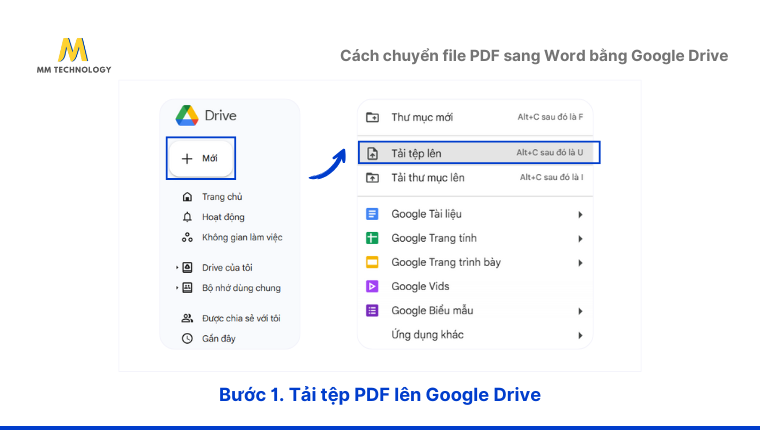Click the folder upload icon beside Tải thư mục lên
This screenshot has height=430, width=760.
click(372, 177)
